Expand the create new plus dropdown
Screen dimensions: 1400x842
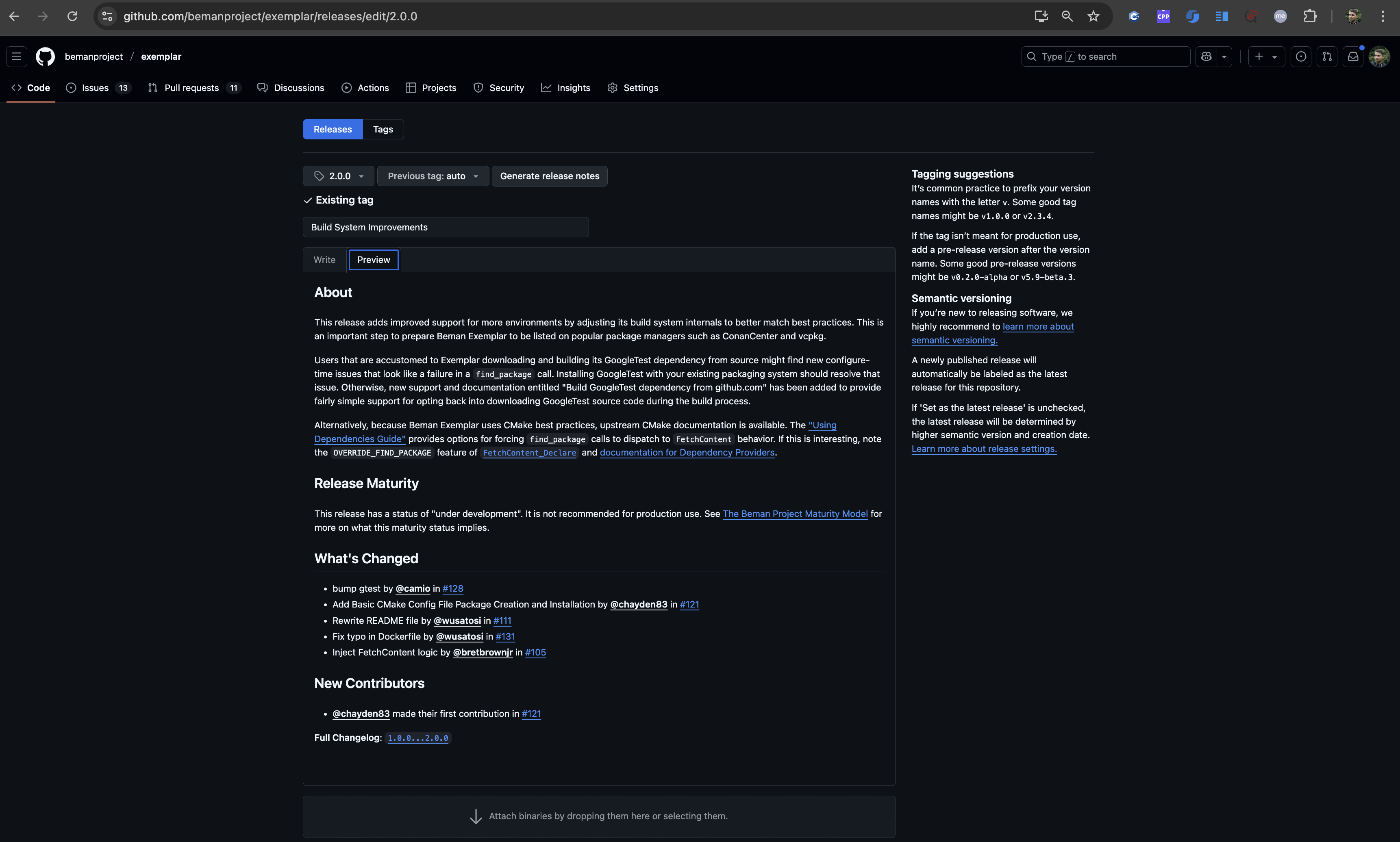[1266, 57]
